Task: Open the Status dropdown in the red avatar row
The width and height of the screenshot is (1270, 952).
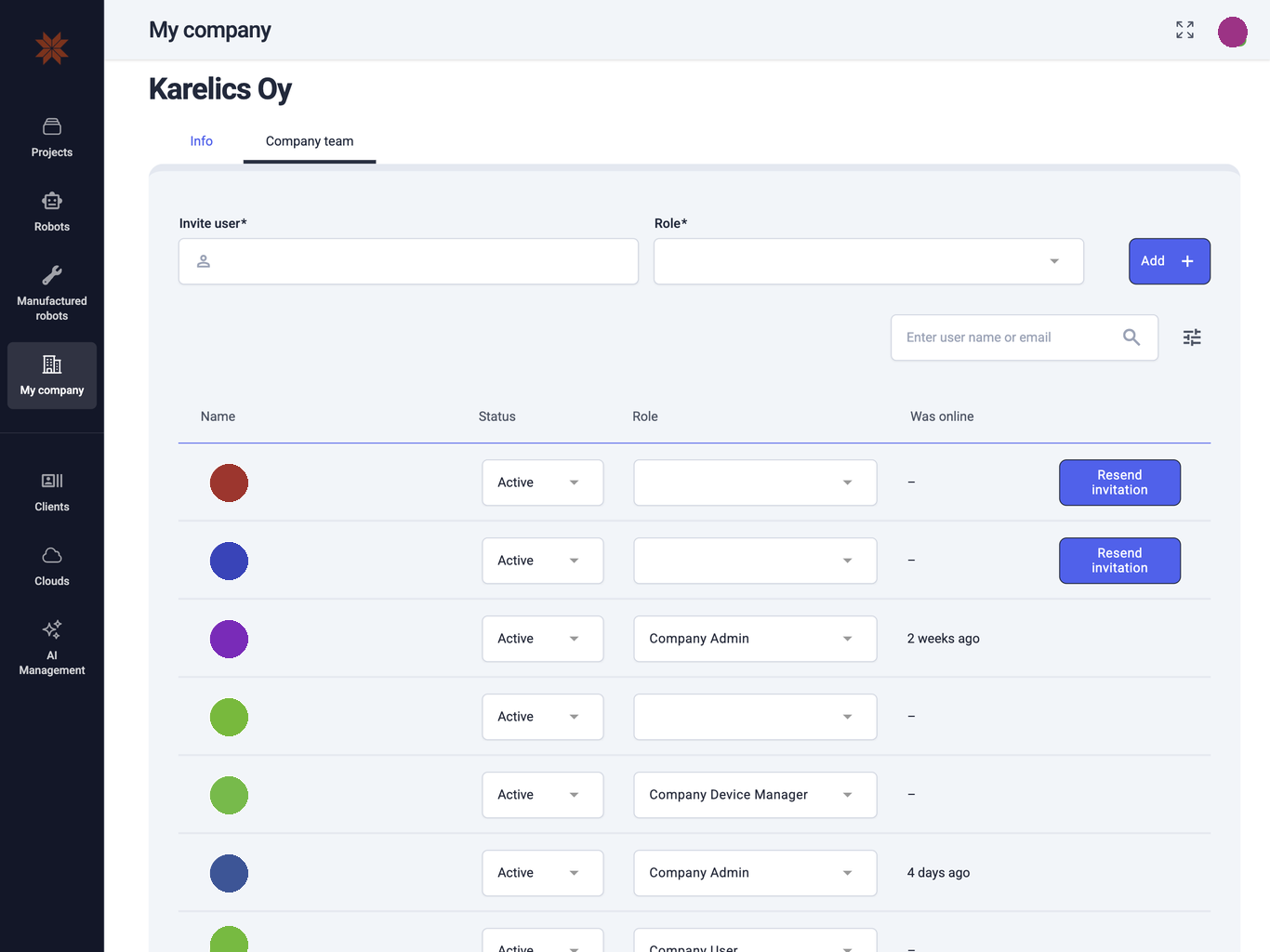Action: tap(543, 483)
